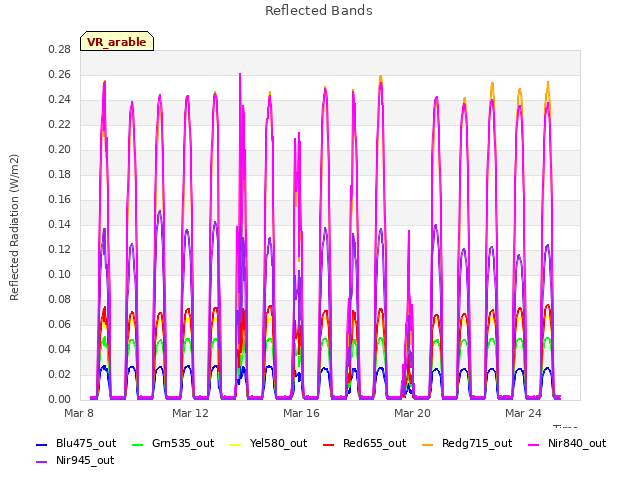Click the 0.00 y-axis tick label
This screenshot has width=640, height=480.
tap(60, 399)
